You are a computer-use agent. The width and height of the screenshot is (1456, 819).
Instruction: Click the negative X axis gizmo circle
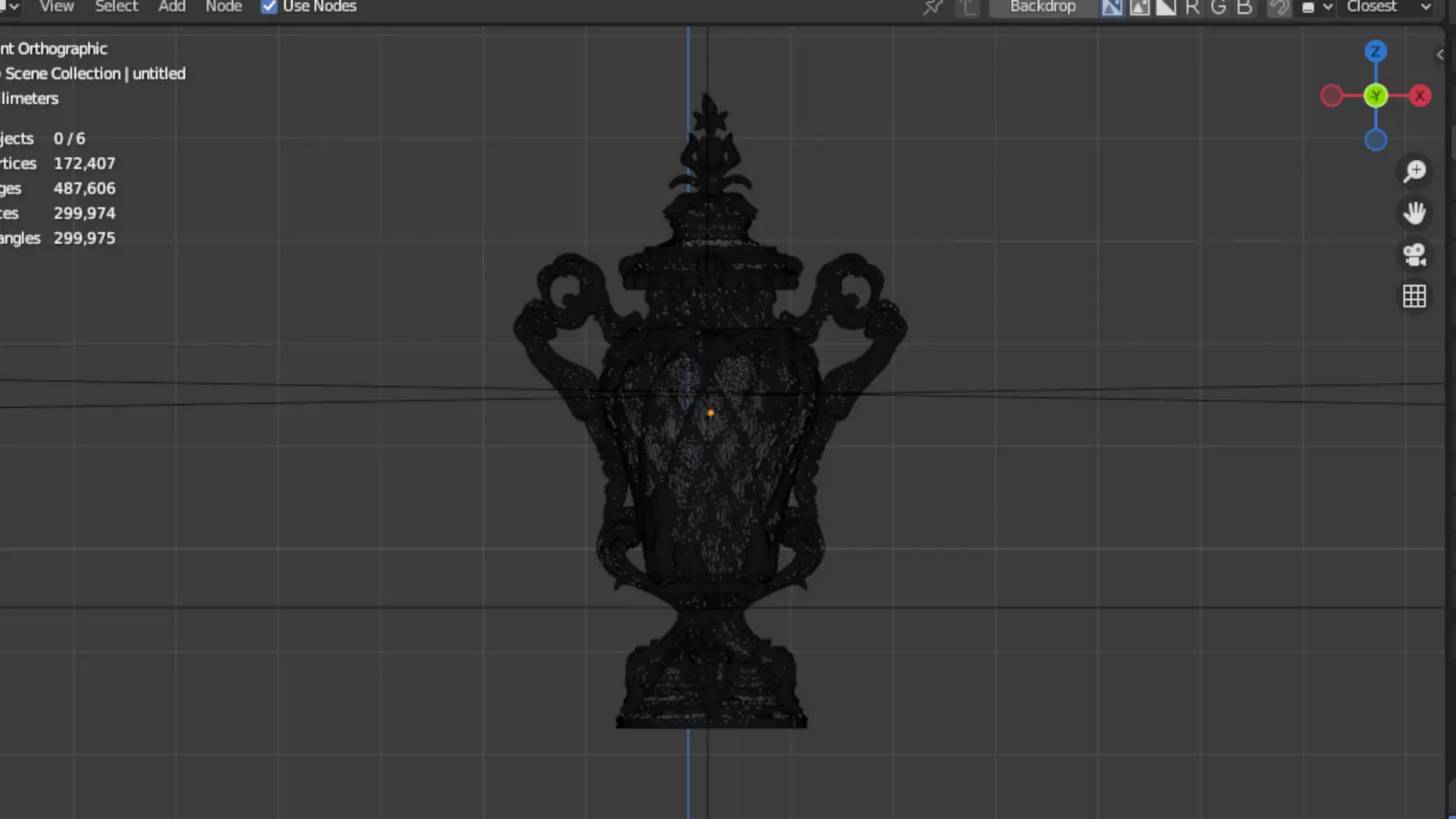(1332, 96)
